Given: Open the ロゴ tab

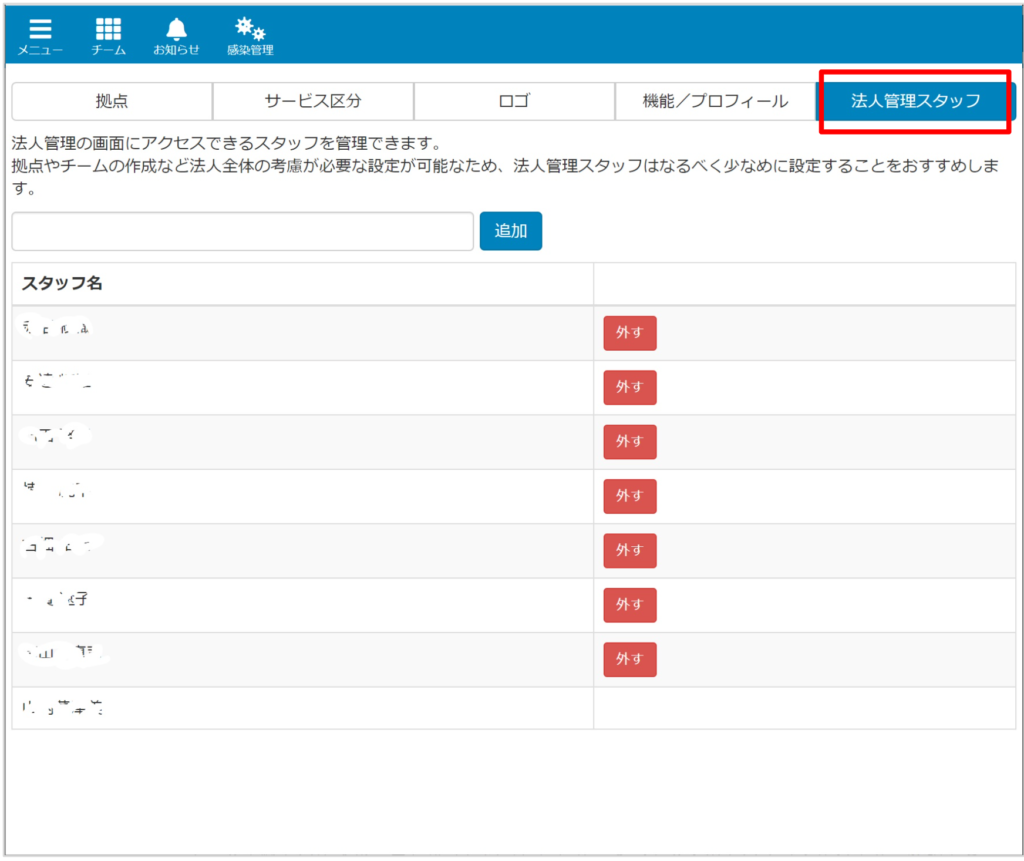Looking at the screenshot, I should pos(515,101).
